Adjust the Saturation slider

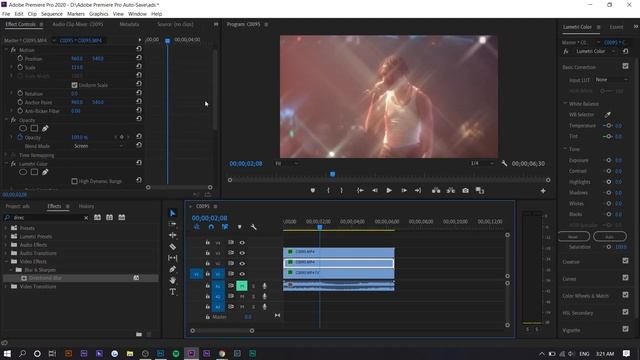click(x=608, y=247)
